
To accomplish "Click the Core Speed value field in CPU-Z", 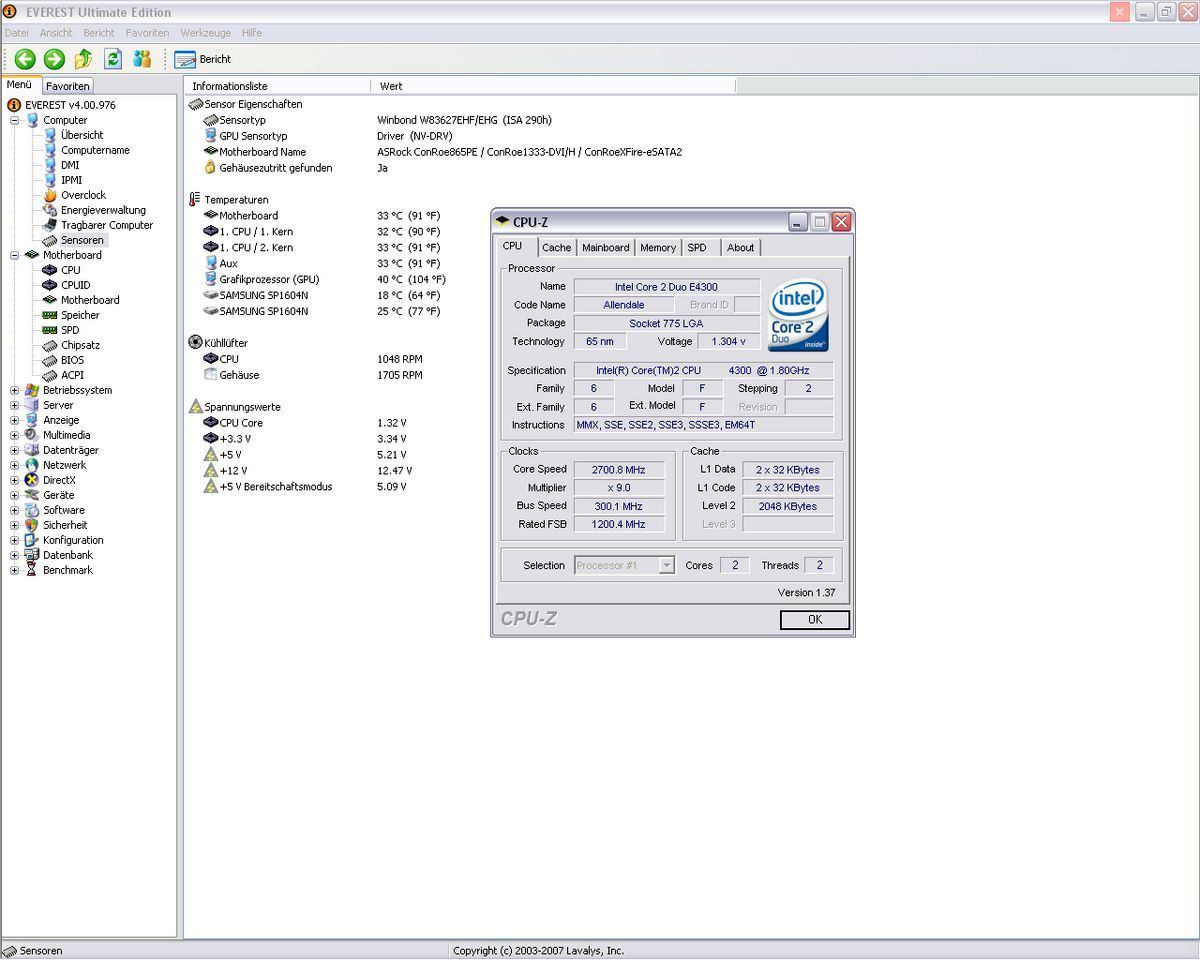I will pos(620,469).
